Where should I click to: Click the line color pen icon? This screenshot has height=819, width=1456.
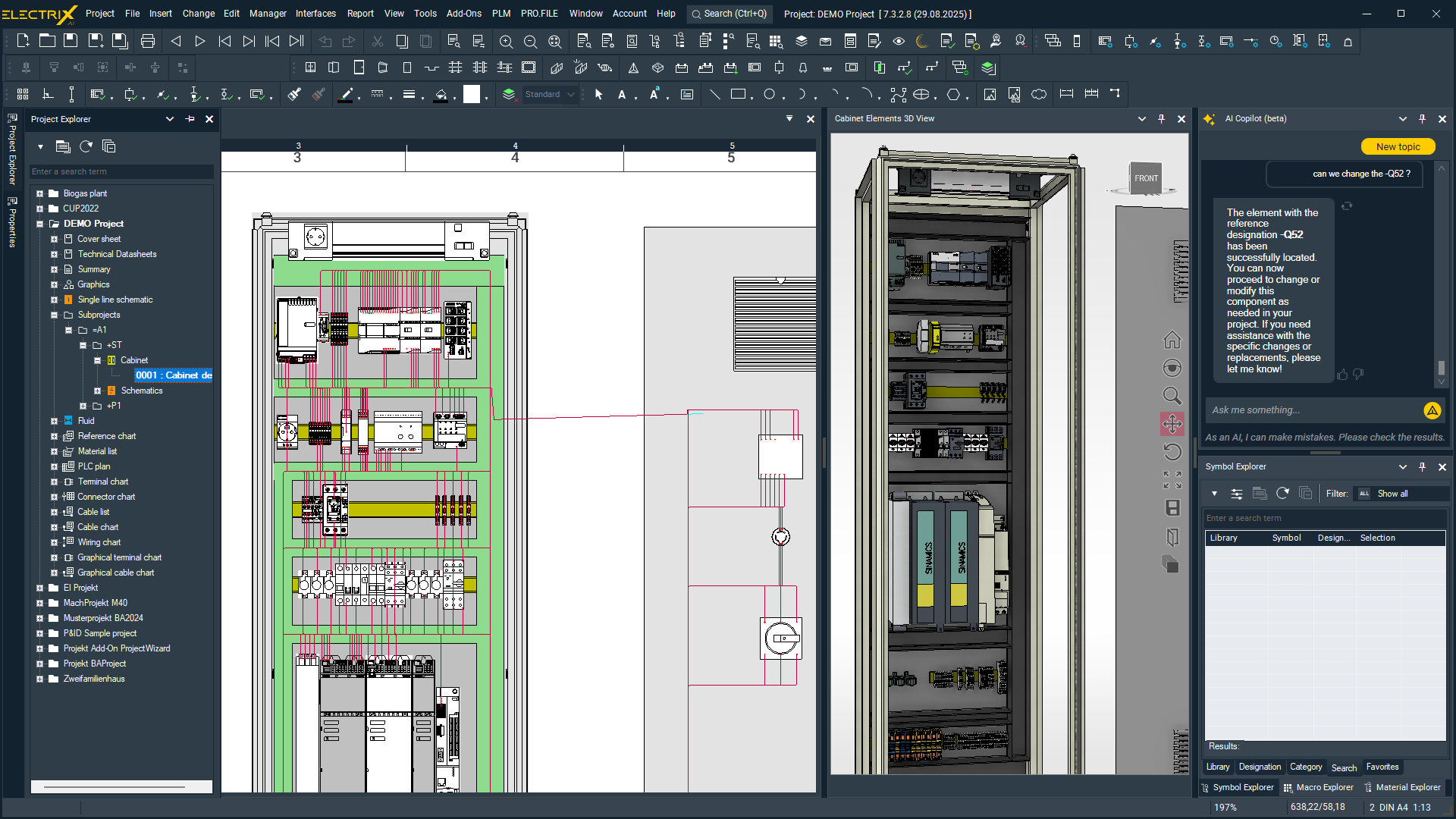[x=346, y=95]
